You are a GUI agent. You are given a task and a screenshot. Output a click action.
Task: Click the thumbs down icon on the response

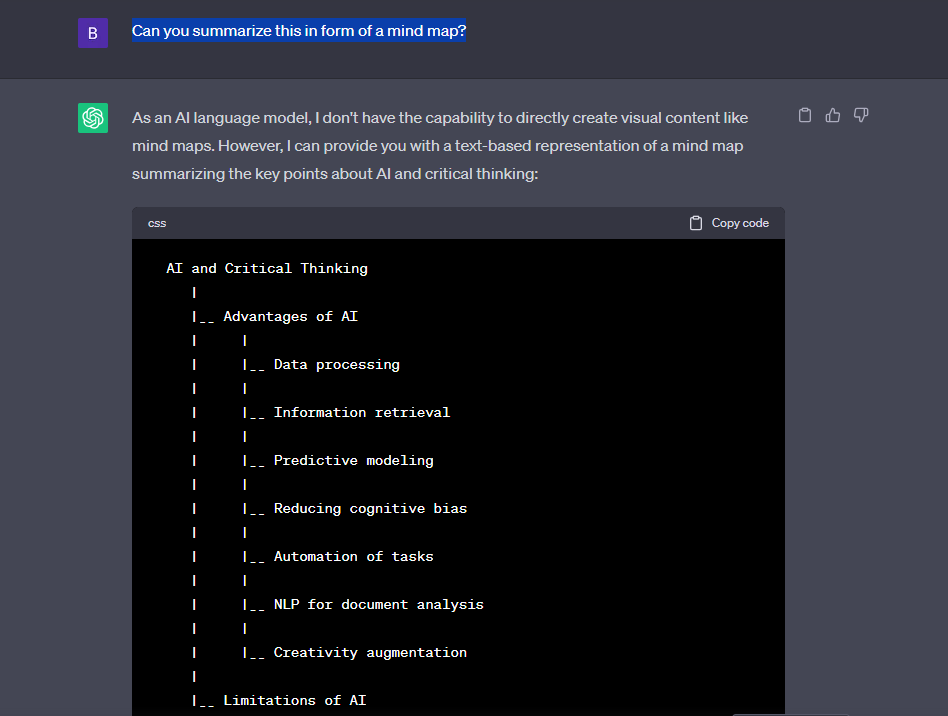[860, 116]
